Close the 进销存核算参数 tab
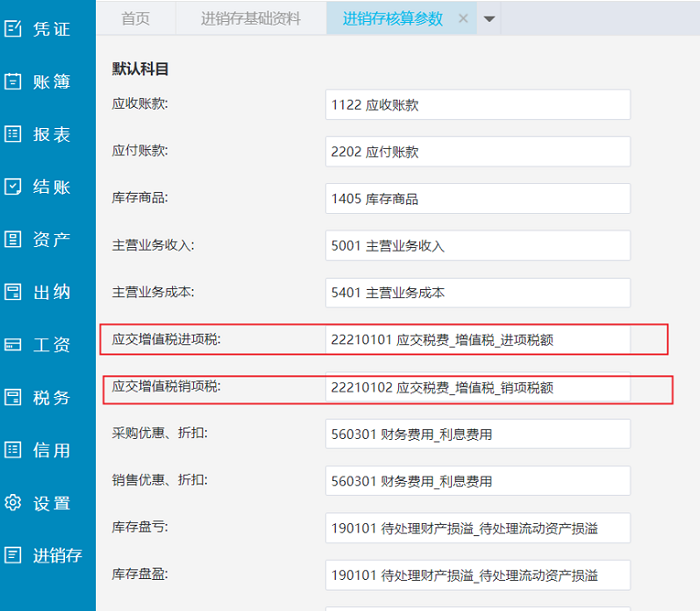The width and height of the screenshot is (700, 611). coord(463,18)
